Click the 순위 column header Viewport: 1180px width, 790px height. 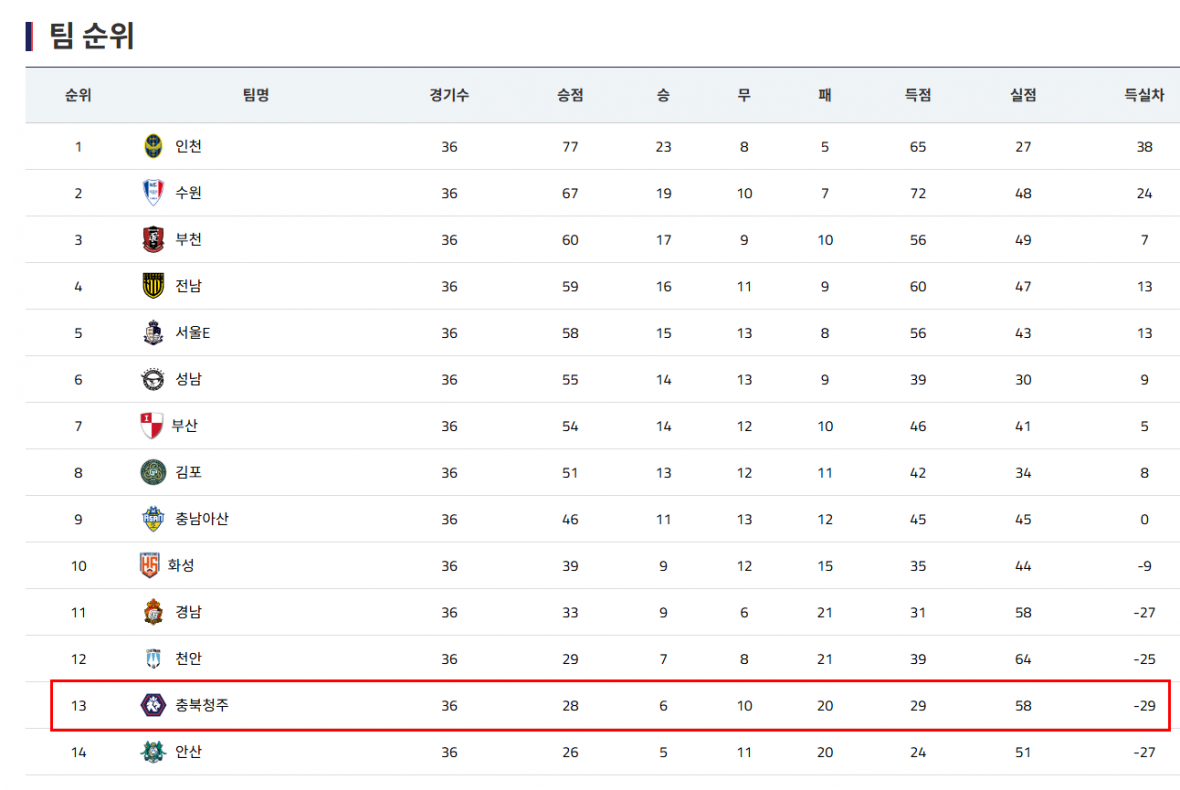click(78, 96)
